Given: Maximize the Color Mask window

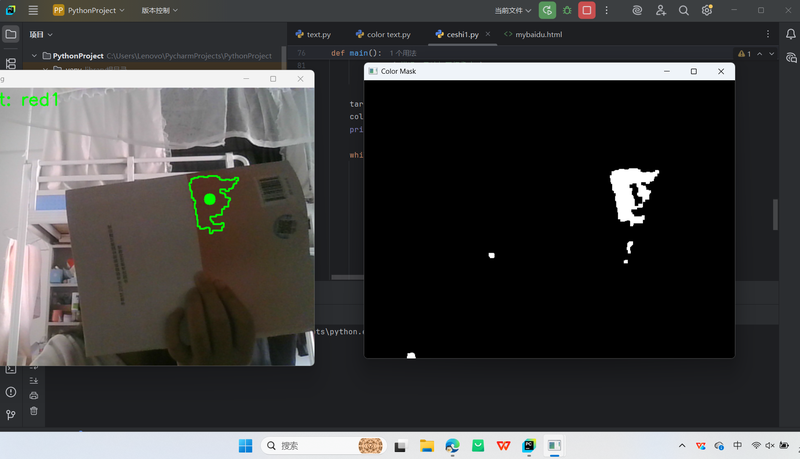Looking at the screenshot, I should click(x=693, y=72).
